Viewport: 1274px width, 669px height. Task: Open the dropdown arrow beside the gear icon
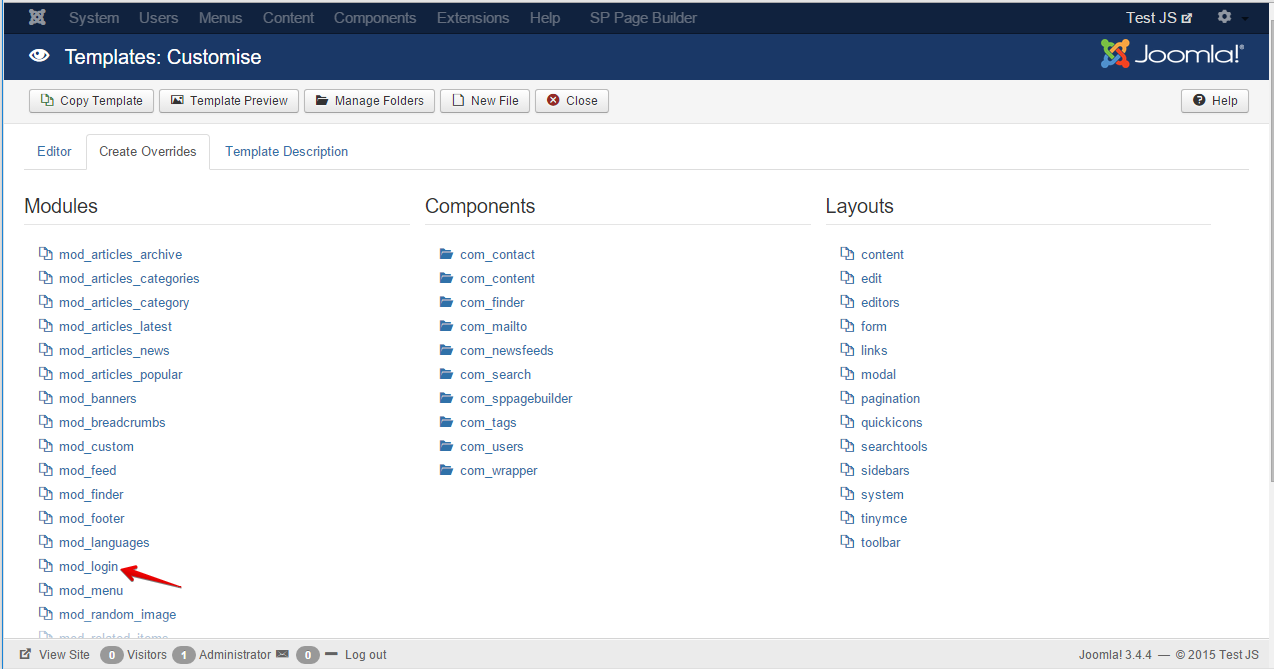[1245, 18]
